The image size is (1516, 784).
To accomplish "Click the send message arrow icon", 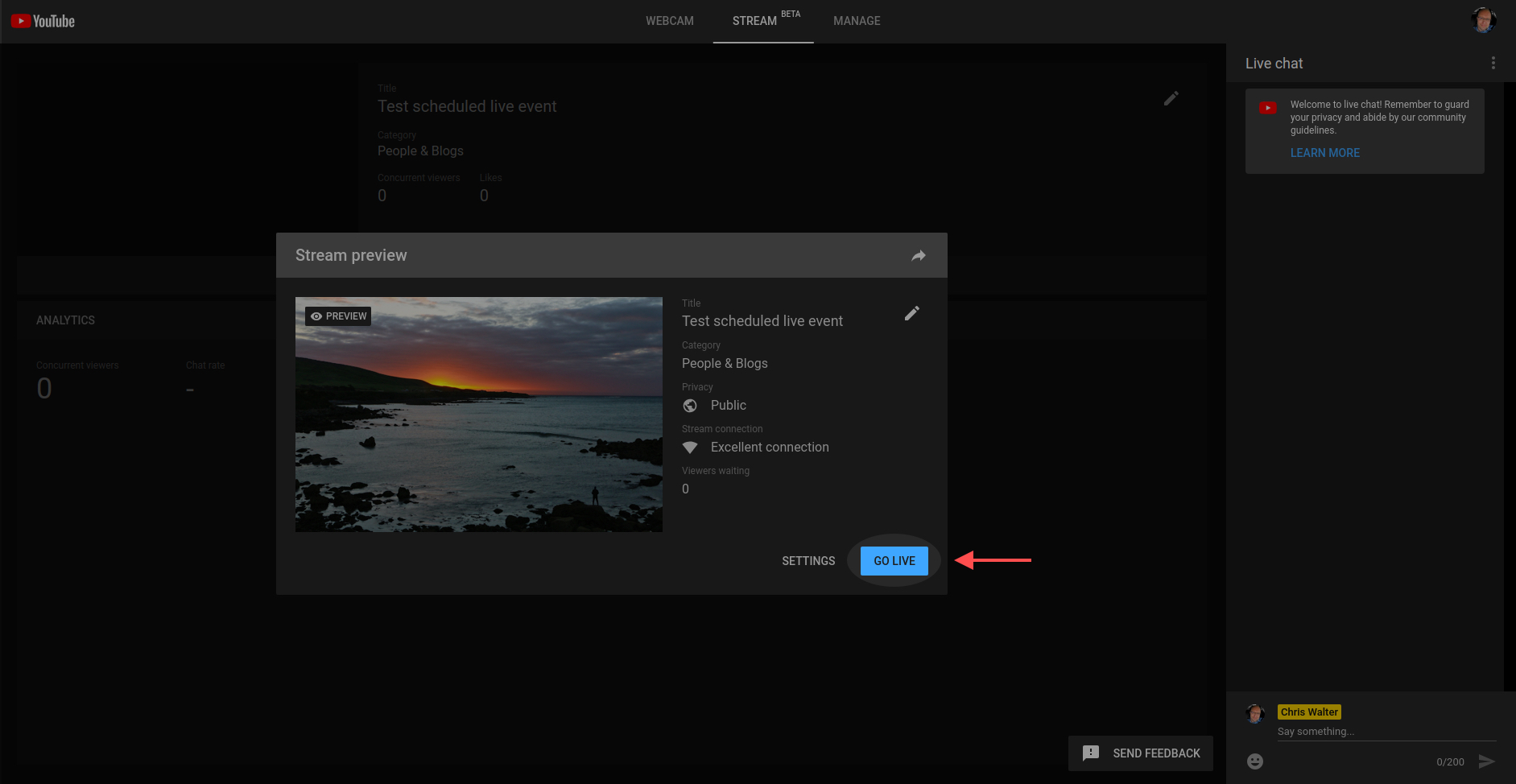I will click(1486, 761).
